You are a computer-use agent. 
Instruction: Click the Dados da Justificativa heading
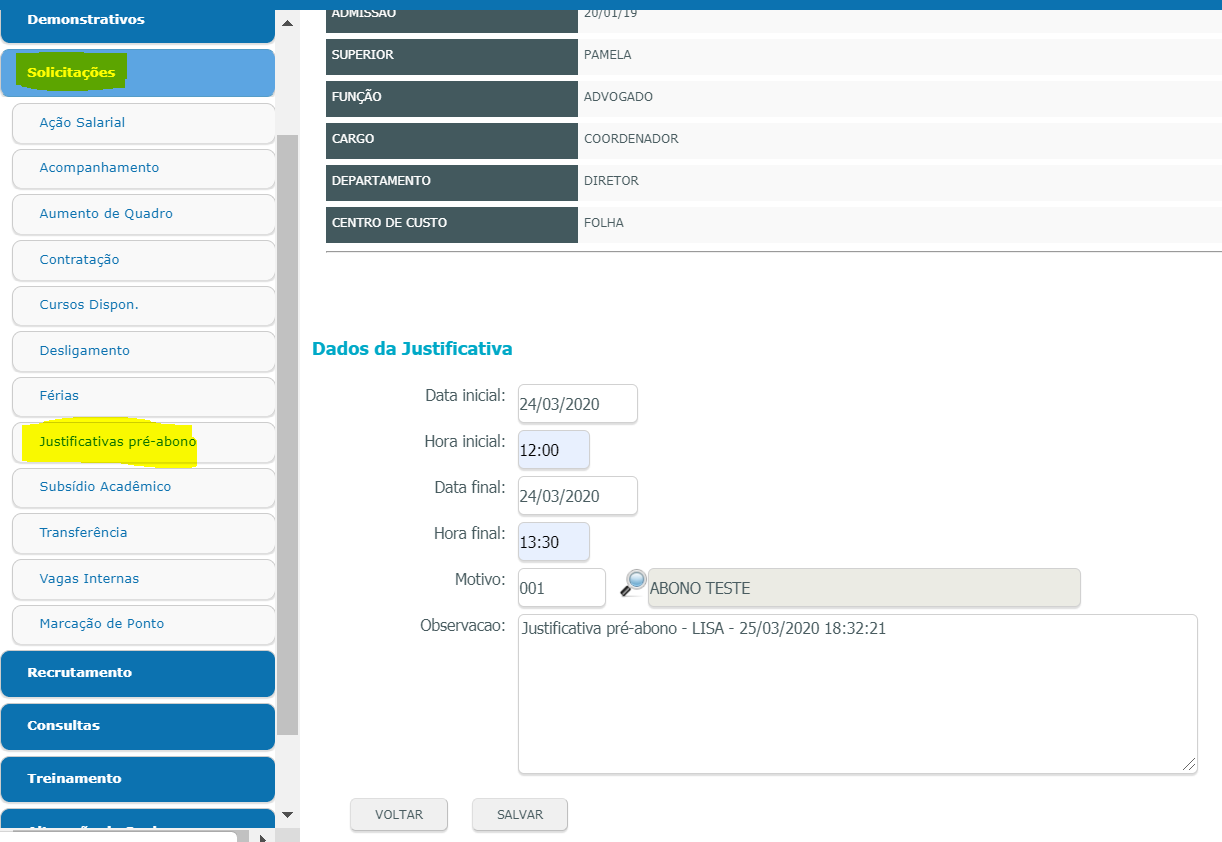(x=412, y=349)
